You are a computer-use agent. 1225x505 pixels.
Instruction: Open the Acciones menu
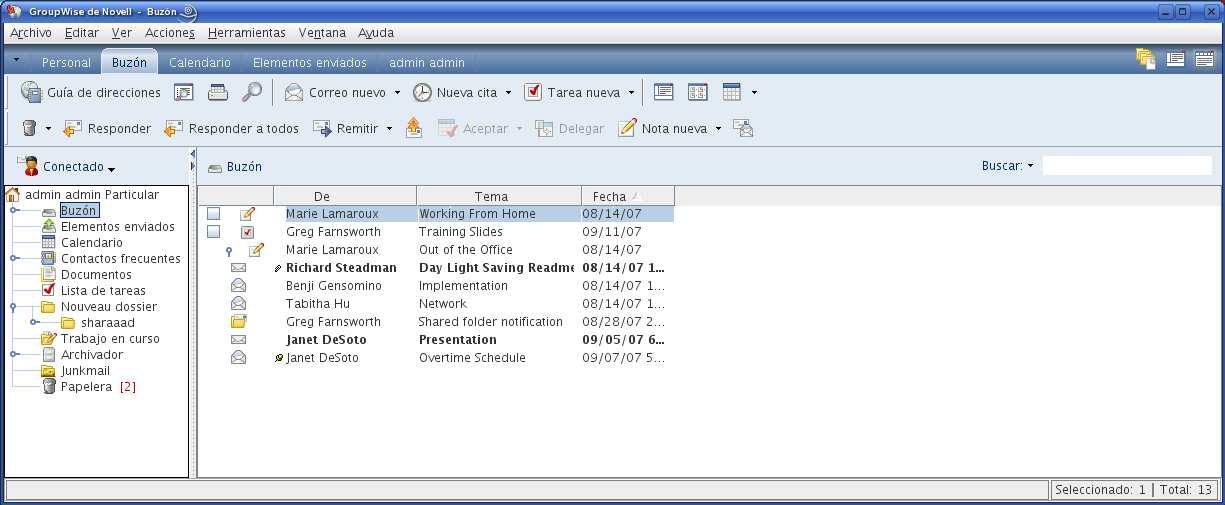(x=170, y=33)
